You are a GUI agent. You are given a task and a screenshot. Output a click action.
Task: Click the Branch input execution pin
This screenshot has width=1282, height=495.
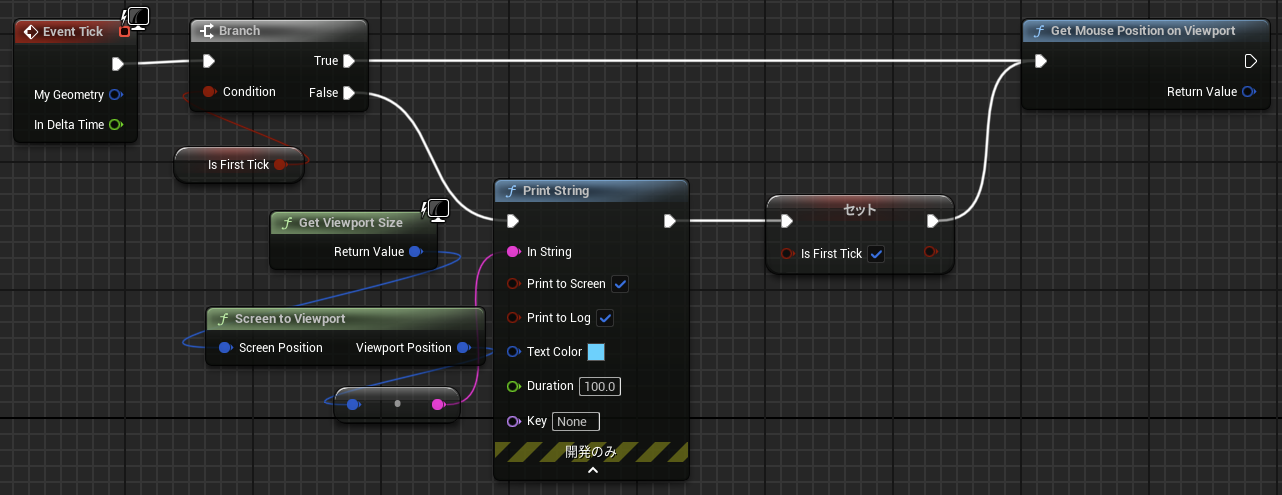pyautogui.click(x=208, y=61)
